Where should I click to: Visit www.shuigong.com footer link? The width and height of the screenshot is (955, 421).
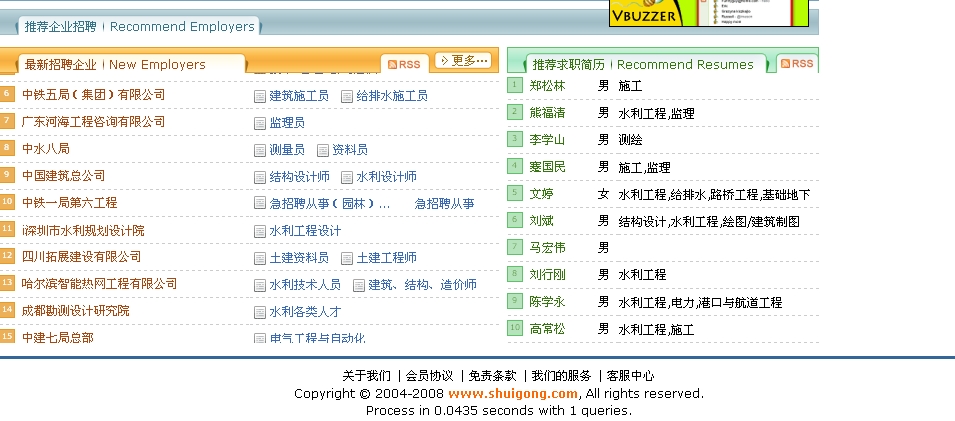[x=513, y=393]
